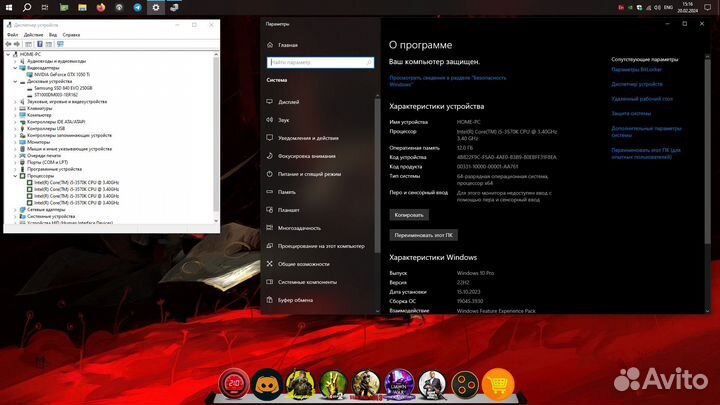This screenshot has height=405, width=720.
Task: Click Переименовать этот ПК button
Action: point(423,235)
